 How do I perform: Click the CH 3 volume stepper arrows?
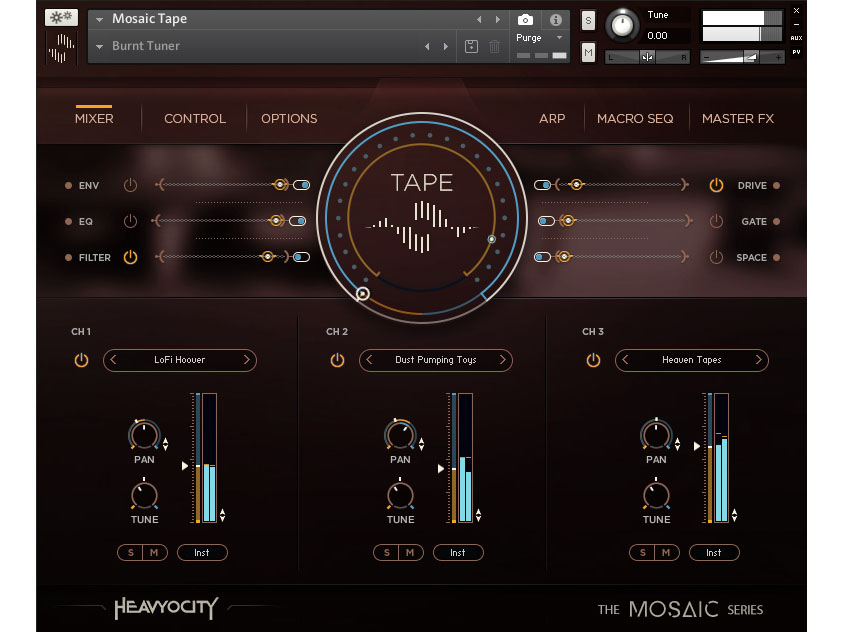(734, 515)
